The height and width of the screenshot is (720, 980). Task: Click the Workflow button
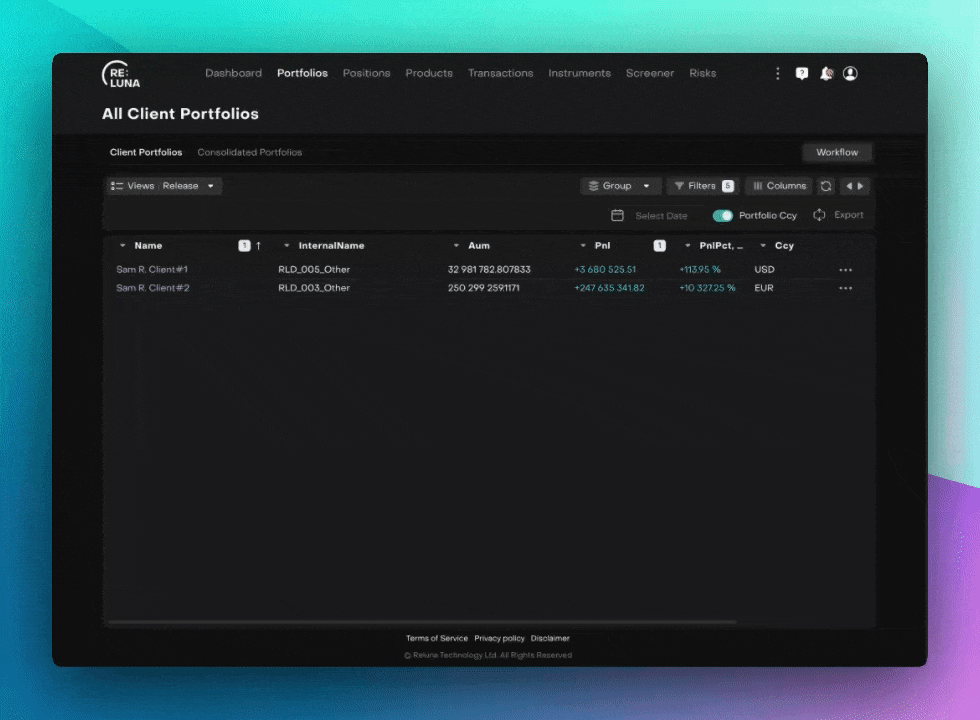[837, 153]
